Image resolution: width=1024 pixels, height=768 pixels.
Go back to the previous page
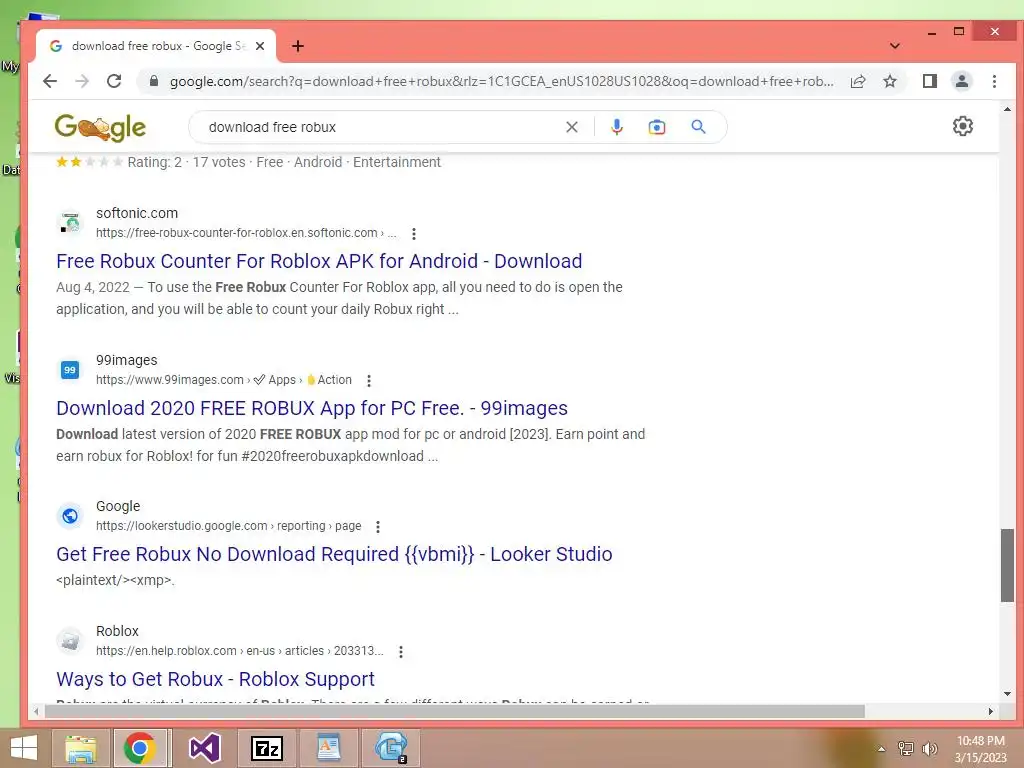pos(50,81)
